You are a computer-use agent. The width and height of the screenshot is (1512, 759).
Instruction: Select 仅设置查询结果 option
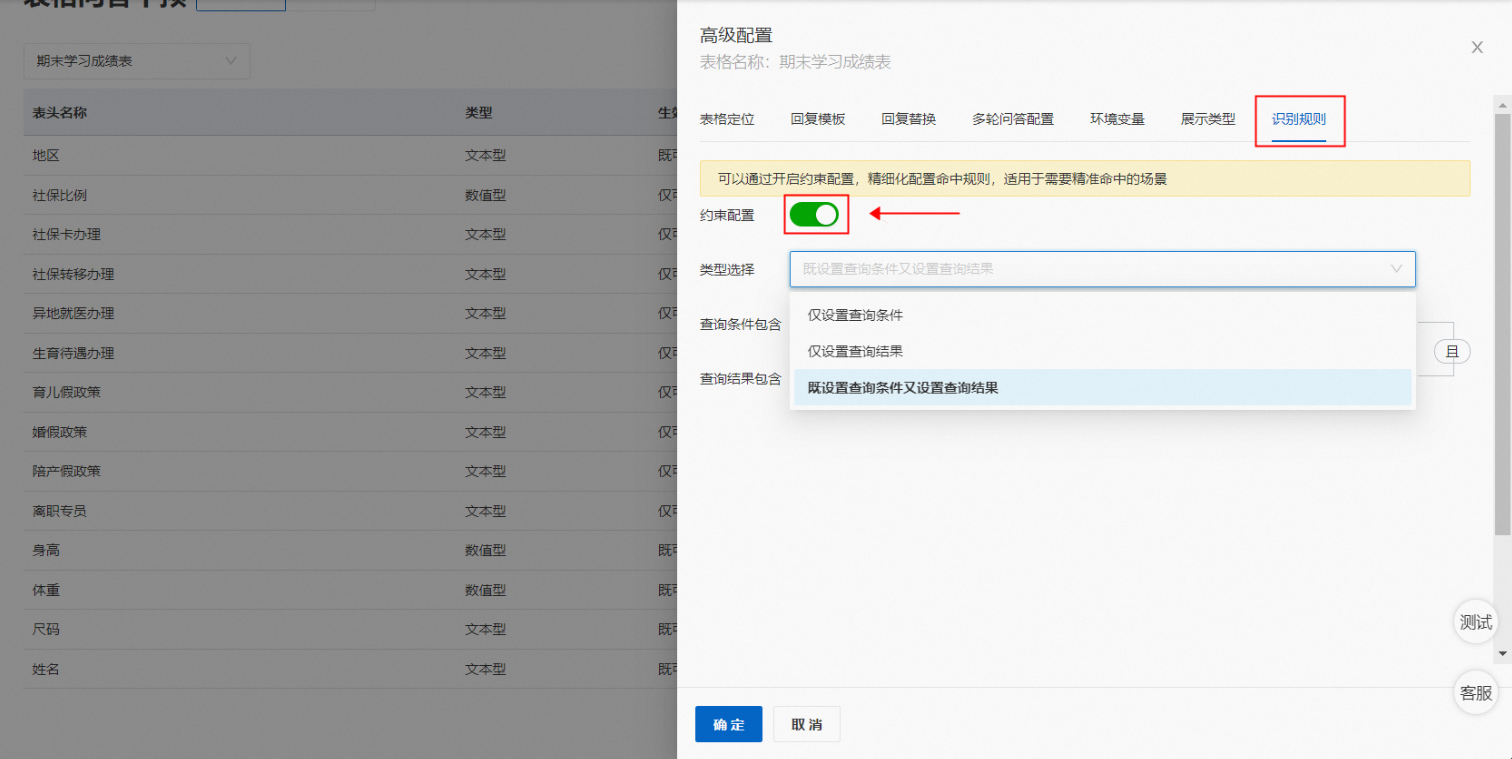coord(1102,351)
